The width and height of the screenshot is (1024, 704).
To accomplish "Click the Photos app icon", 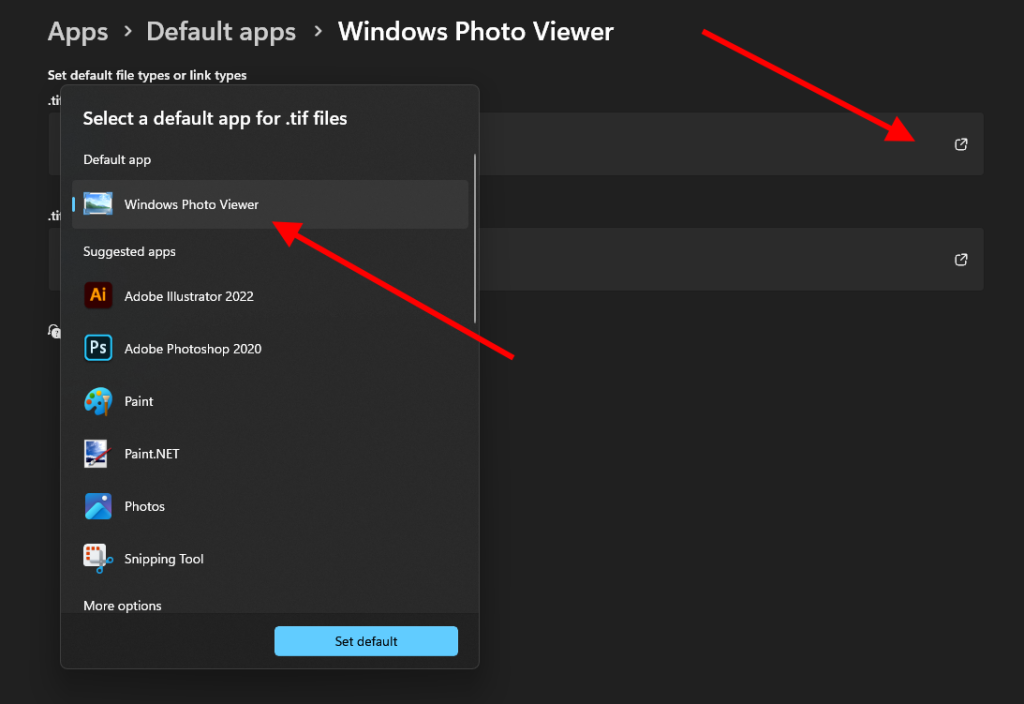I will tap(98, 506).
